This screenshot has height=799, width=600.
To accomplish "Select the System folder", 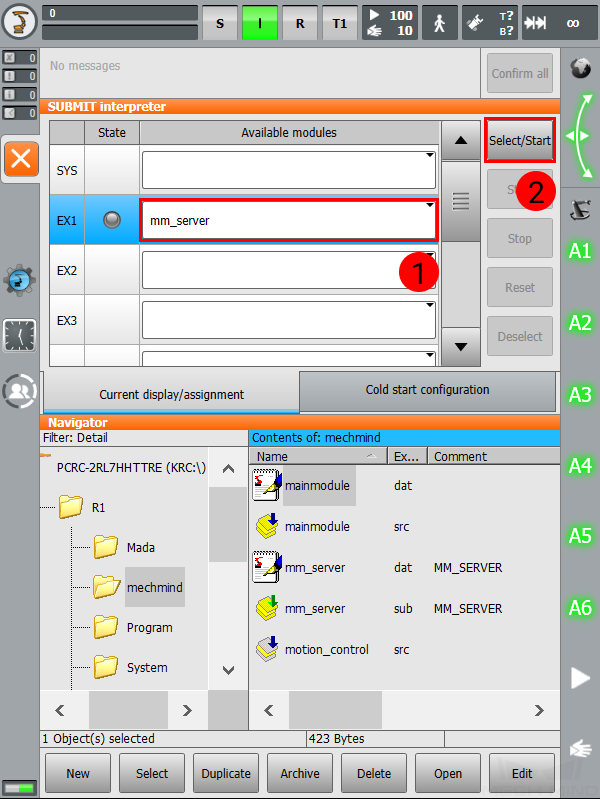I will 131,668.
